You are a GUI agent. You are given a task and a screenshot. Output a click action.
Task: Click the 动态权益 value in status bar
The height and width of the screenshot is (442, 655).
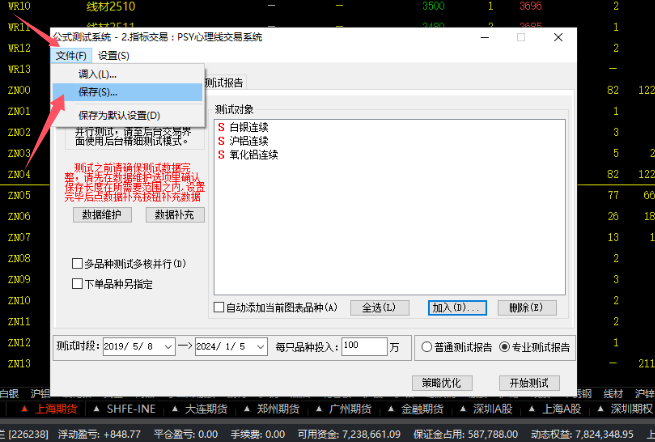coord(604,434)
